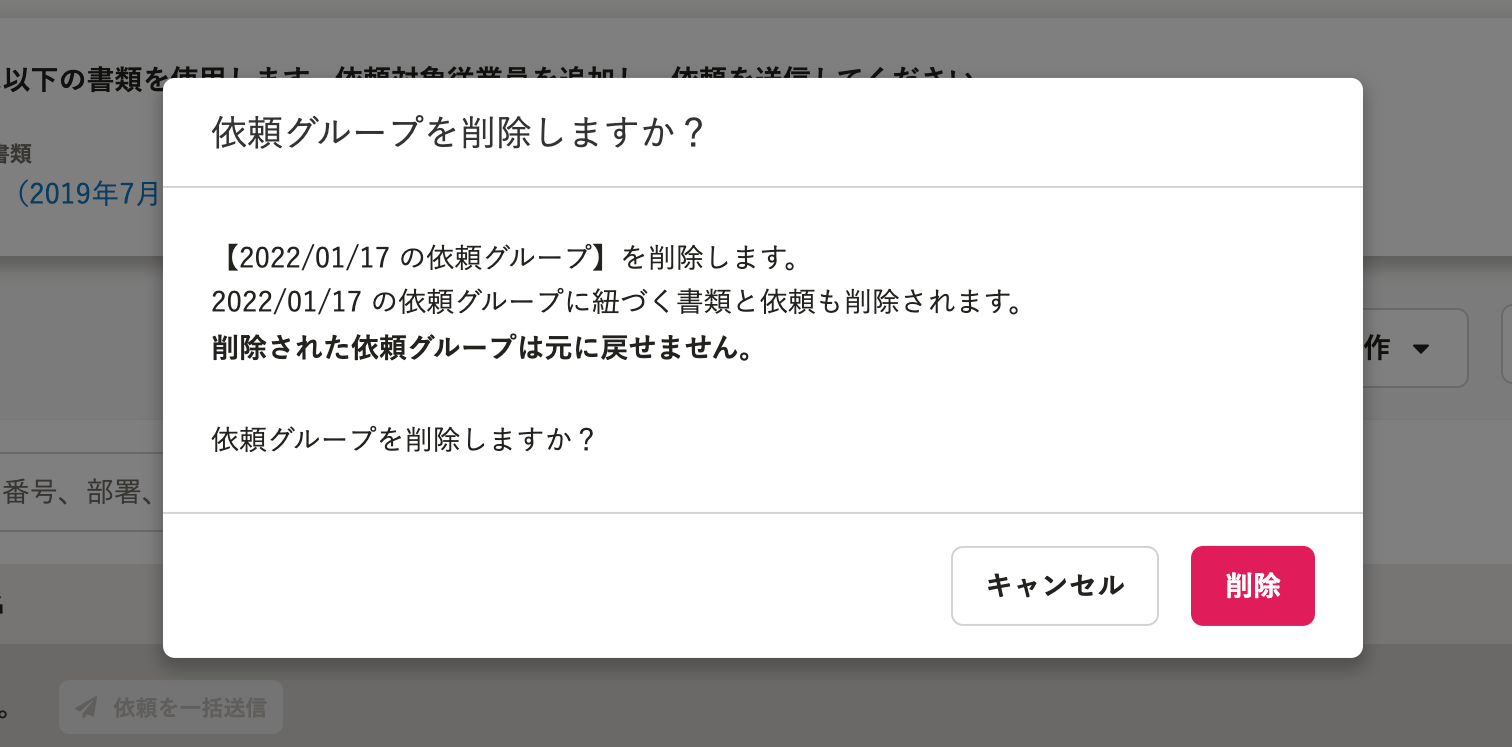Click the dialog title 依頼グループを削除しますか？
The width and height of the screenshot is (1512, 747).
(459, 133)
